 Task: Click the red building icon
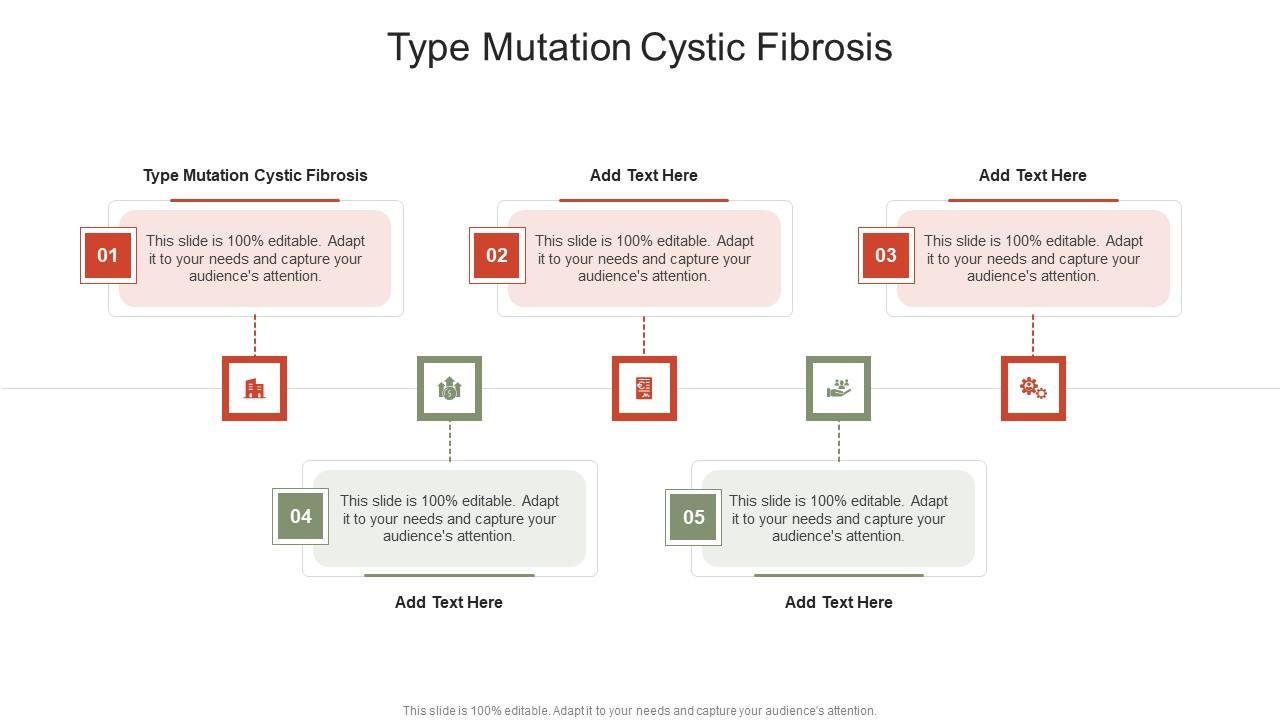tap(254, 388)
